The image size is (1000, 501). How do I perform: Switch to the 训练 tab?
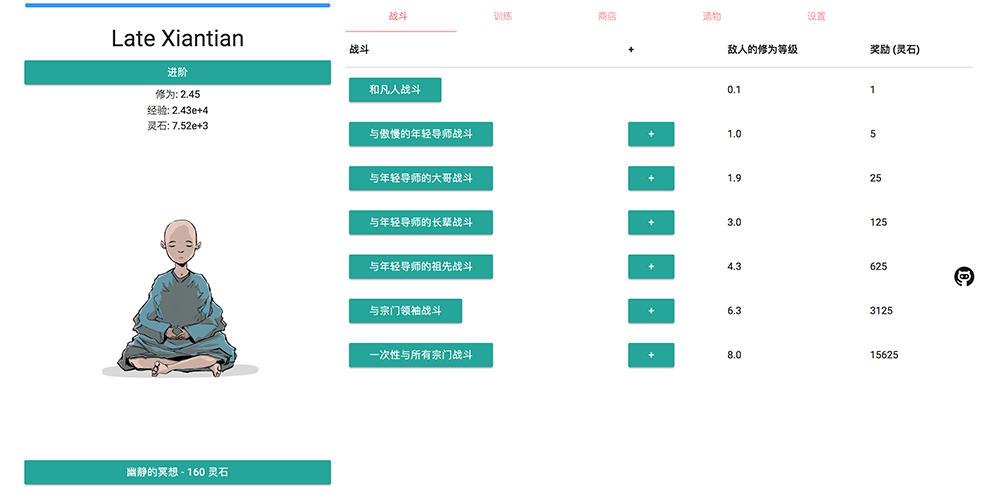point(503,16)
